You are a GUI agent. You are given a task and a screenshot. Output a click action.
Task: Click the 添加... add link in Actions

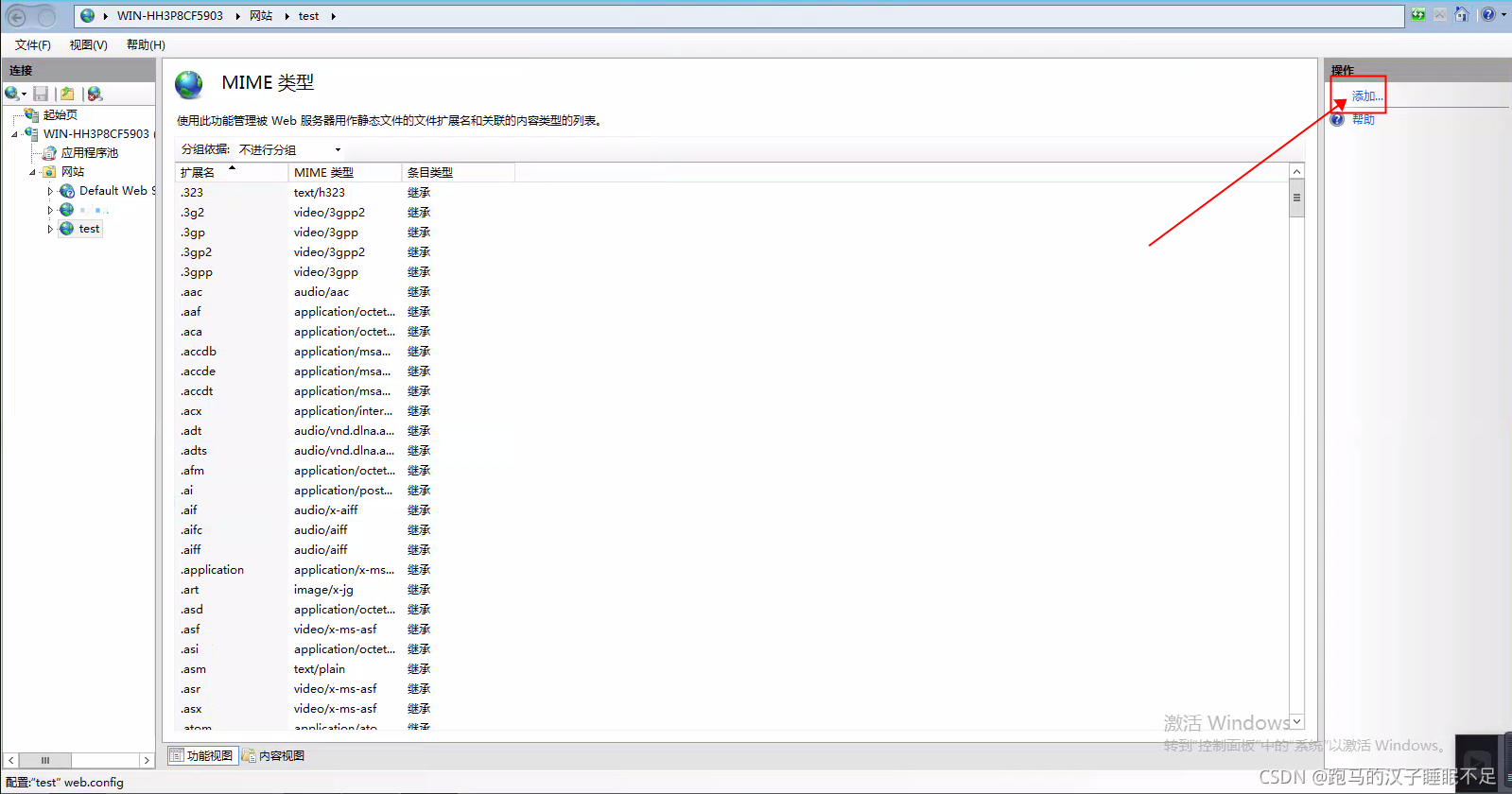coord(1366,95)
